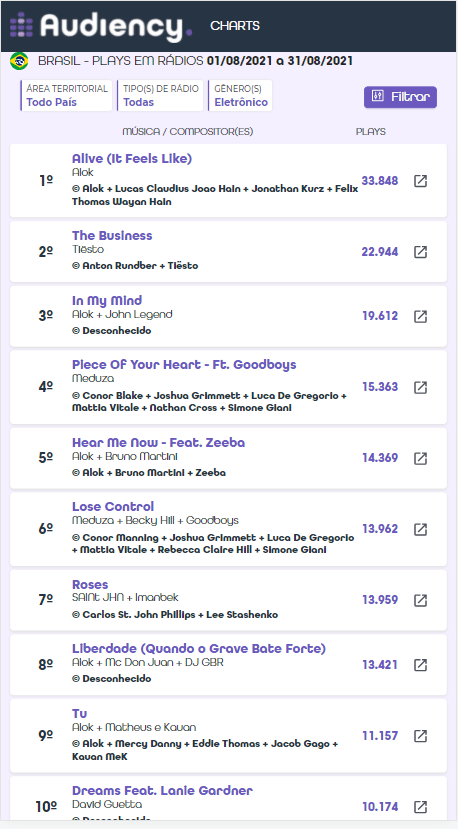Open The Business song title
This screenshot has height=829, width=458.
pos(112,235)
